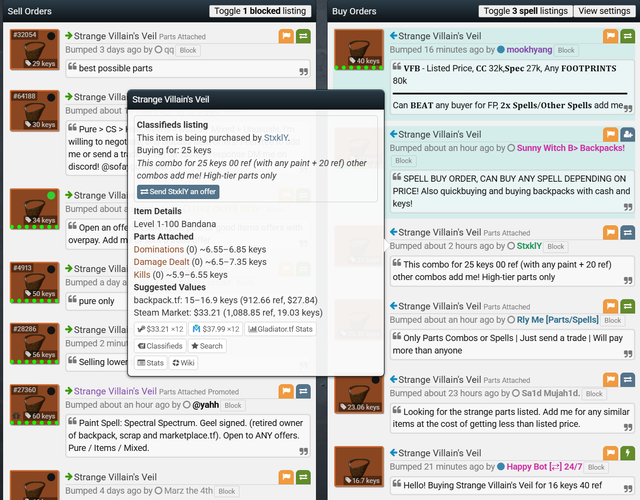Image resolution: width=640 pixels, height=500 pixels.
Task: Click StxklY link in Classifieds listing popup
Action: (276, 138)
